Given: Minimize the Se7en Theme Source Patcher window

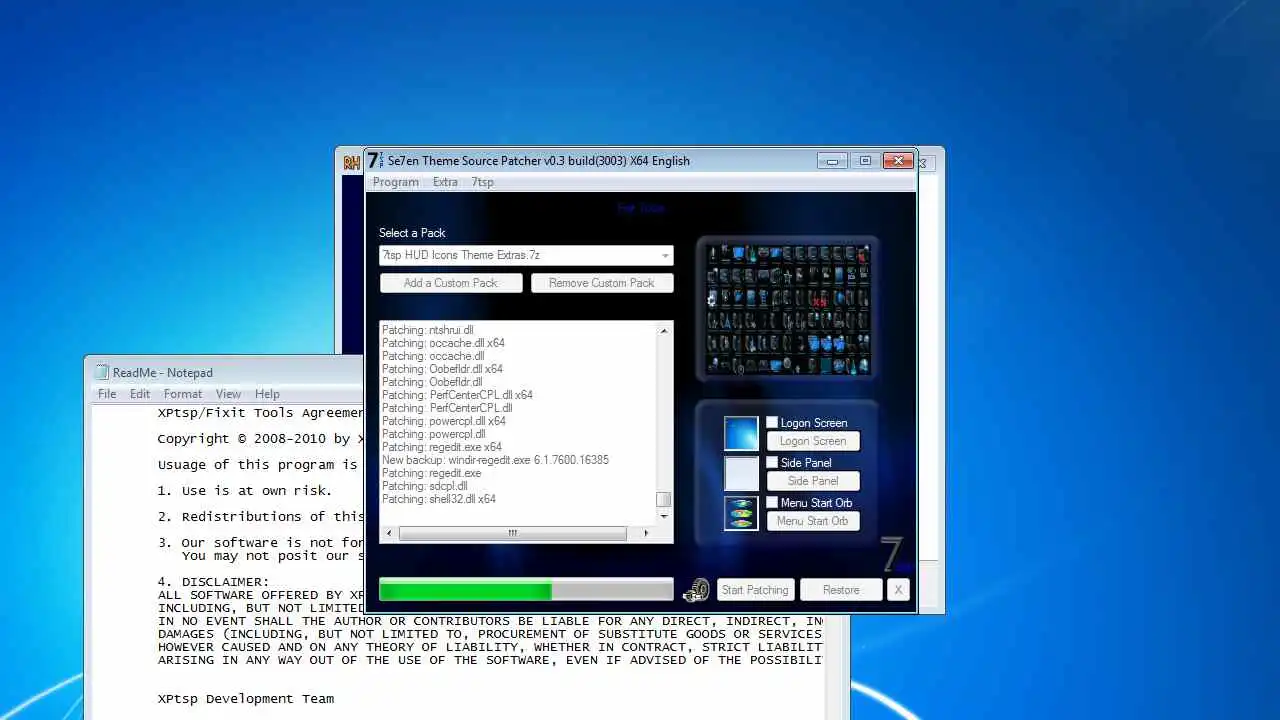Looking at the screenshot, I should [x=832, y=160].
